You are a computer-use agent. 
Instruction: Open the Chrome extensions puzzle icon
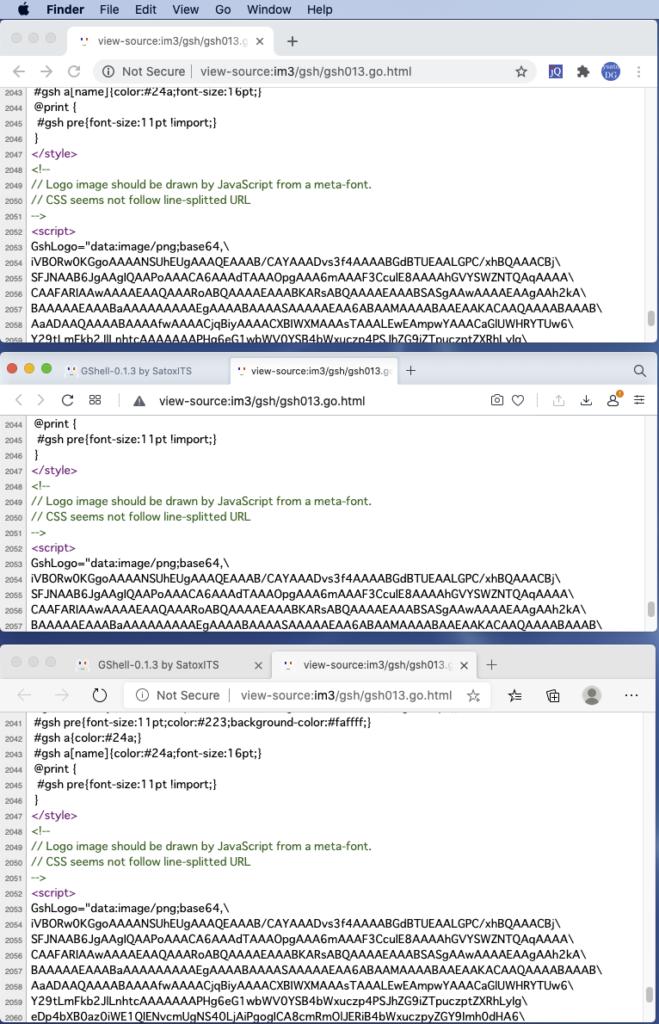click(x=583, y=72)
